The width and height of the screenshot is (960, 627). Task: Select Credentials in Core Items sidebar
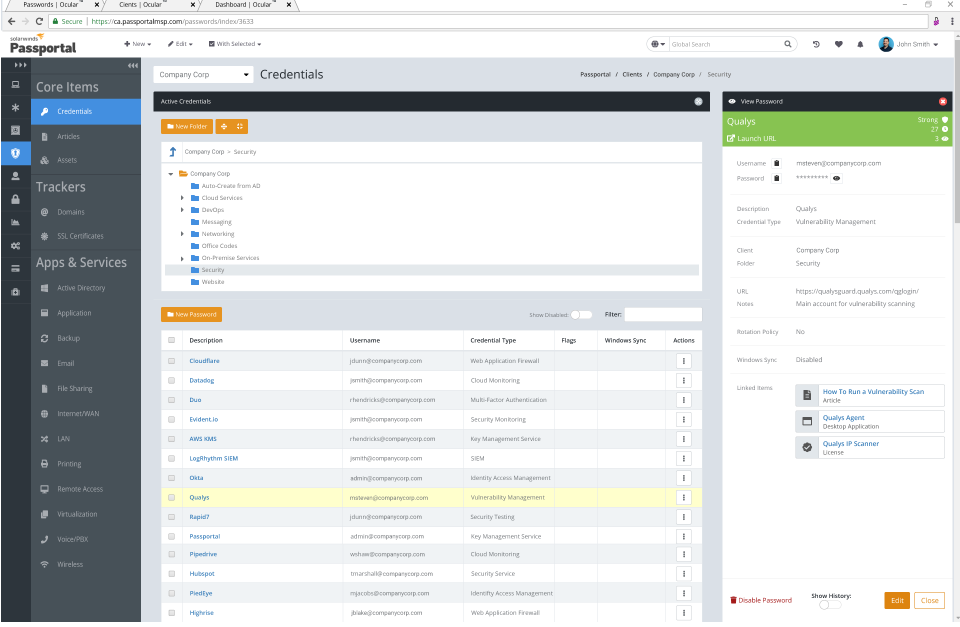point(86,111)
